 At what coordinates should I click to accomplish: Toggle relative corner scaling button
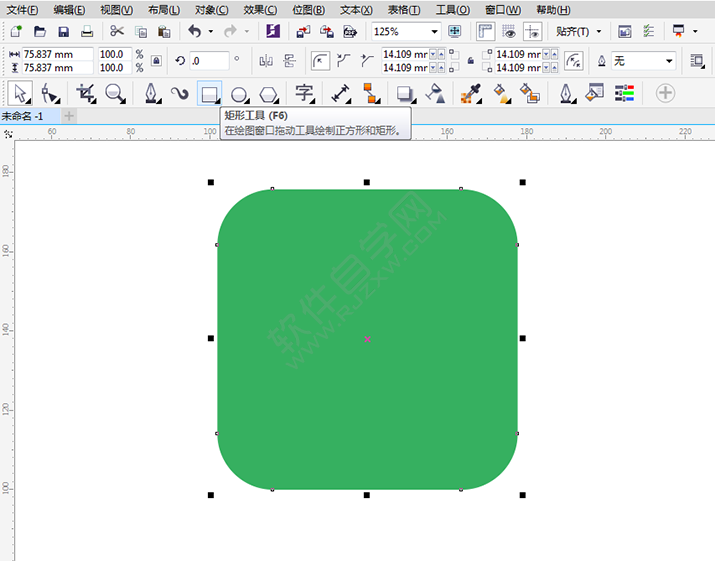click(x=573, y=61)
